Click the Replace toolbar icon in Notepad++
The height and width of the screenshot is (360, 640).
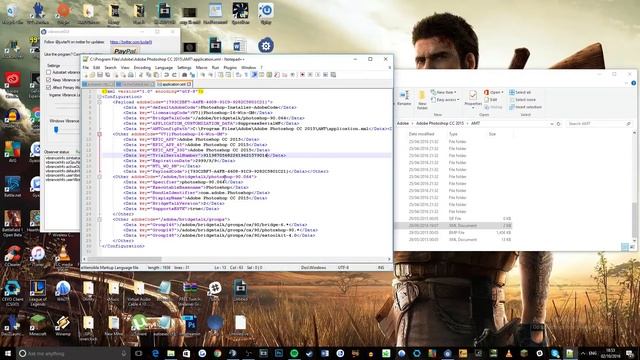(x=193, y=75)
